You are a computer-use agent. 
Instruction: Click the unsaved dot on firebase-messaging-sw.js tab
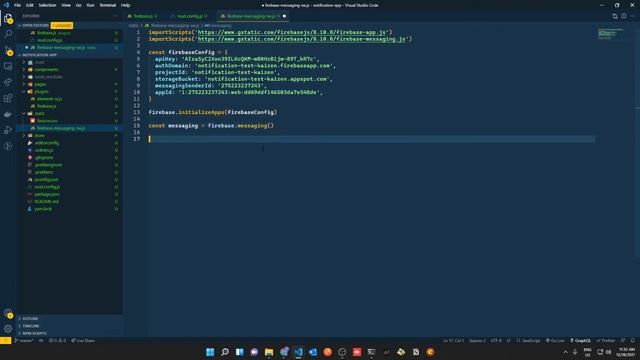(x=284, y=16)
